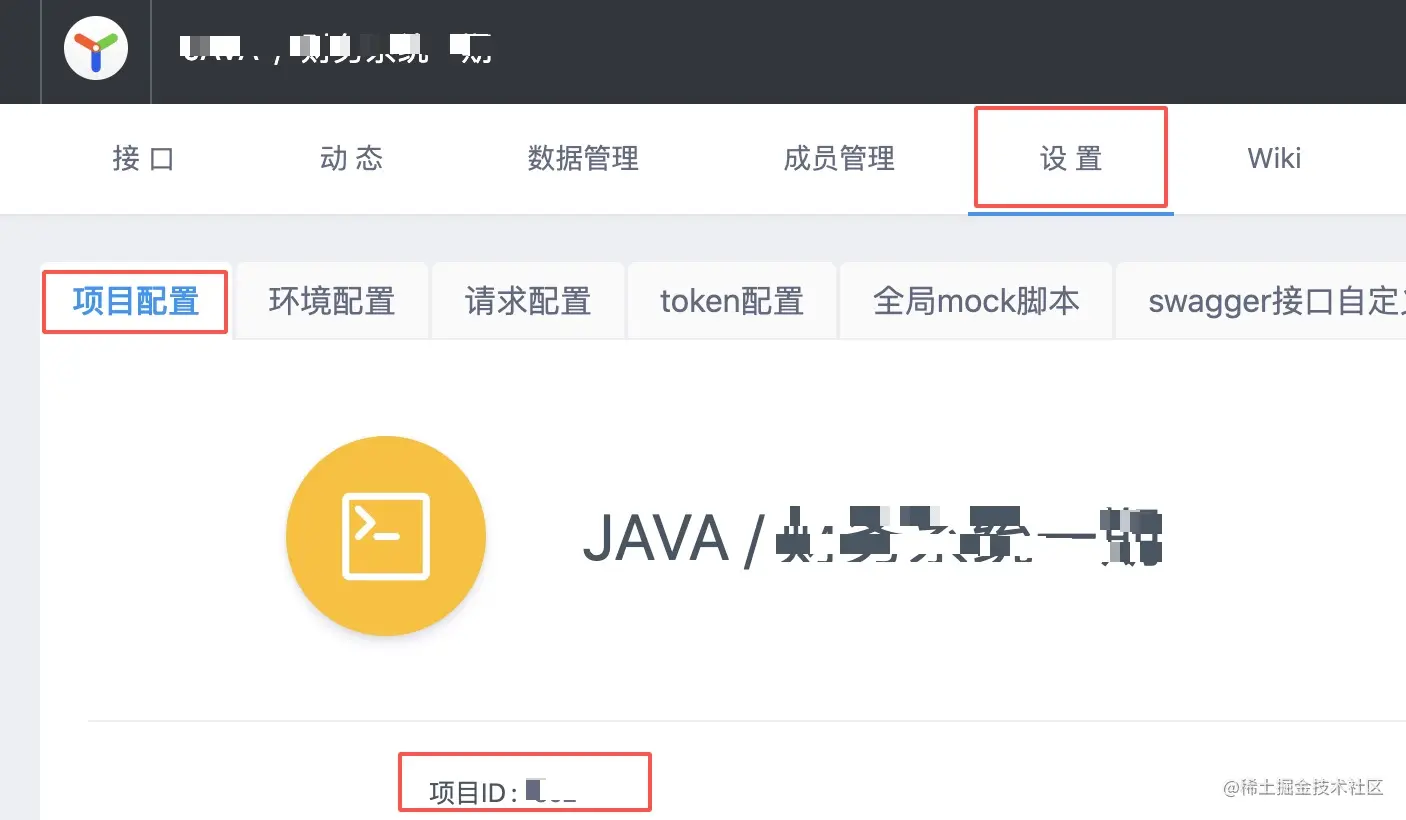Switch to 全局mock脚本
The height and width of the screenshot is (820, 1406).
[975, 301]
